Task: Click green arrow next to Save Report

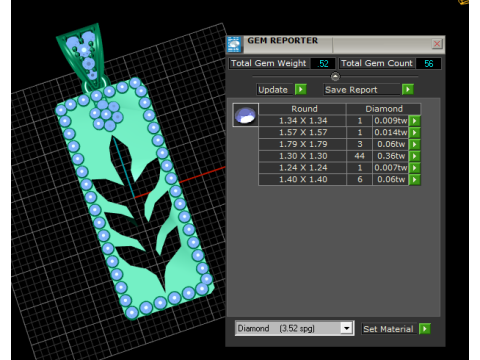Action: coord(408,89)
